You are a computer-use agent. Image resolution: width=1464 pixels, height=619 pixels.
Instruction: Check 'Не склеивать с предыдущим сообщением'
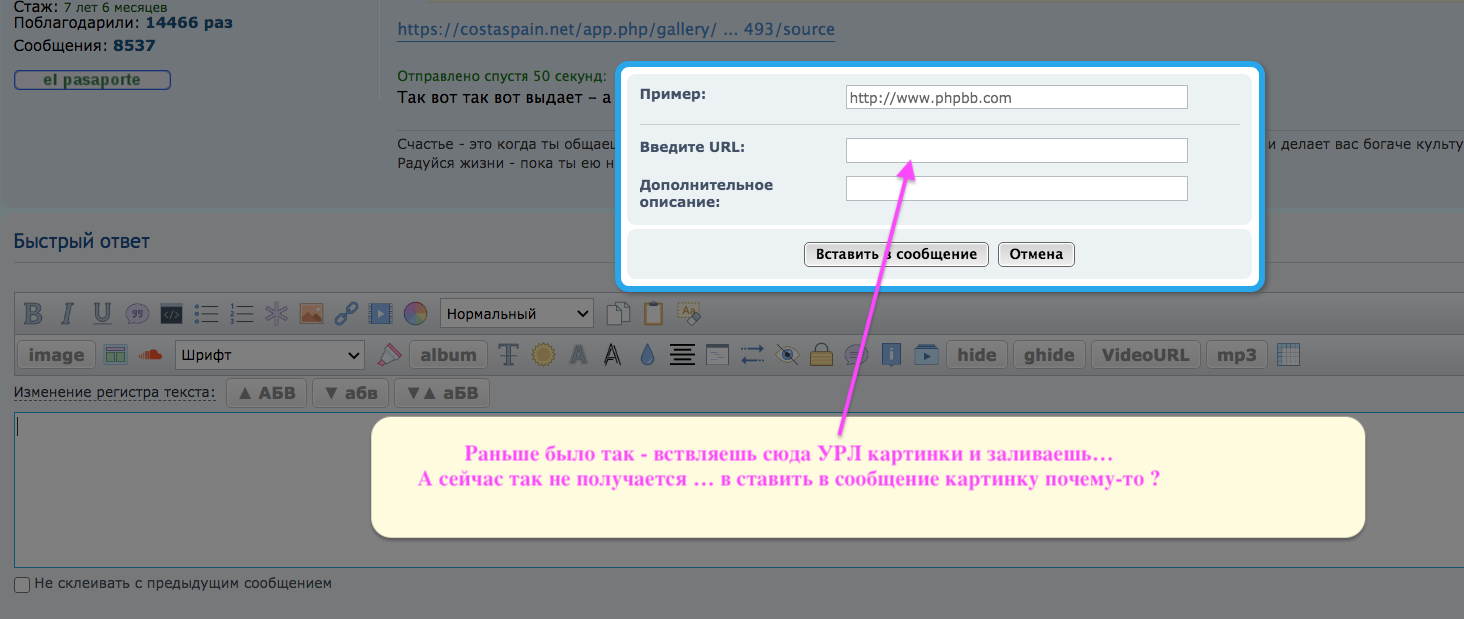[x=22, y=584]
